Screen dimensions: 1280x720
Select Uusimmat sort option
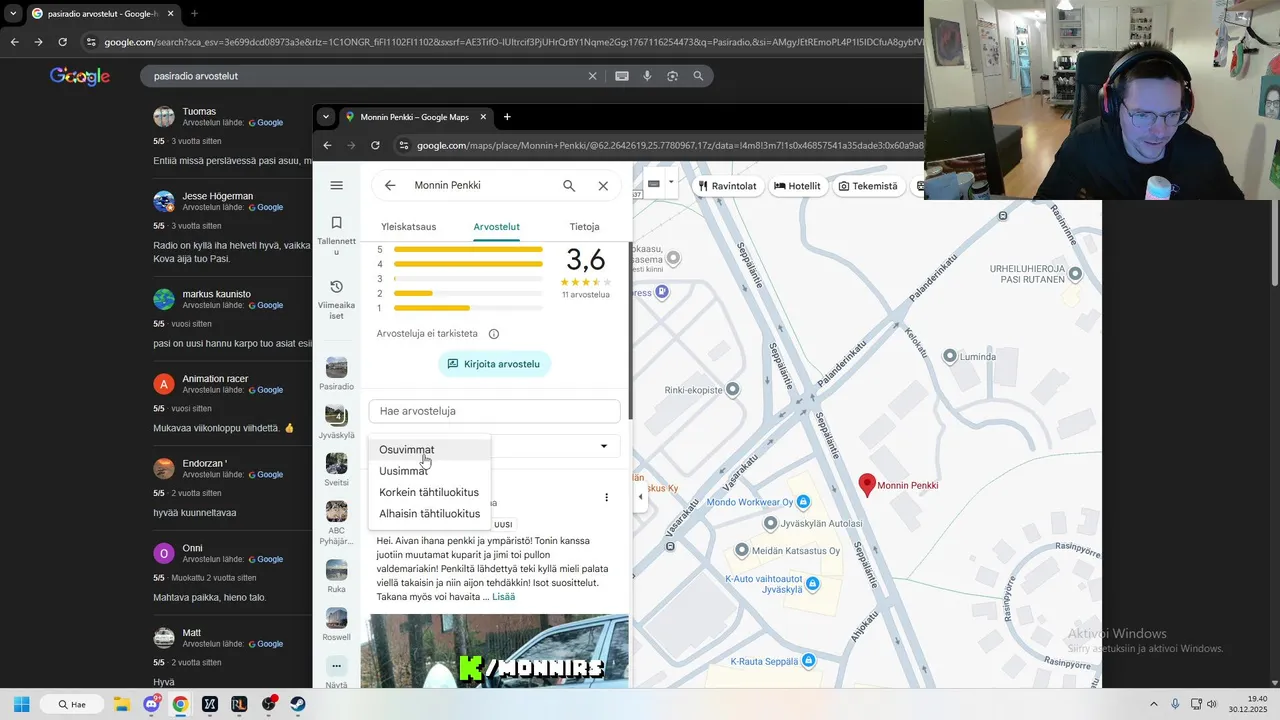[430, 471]
